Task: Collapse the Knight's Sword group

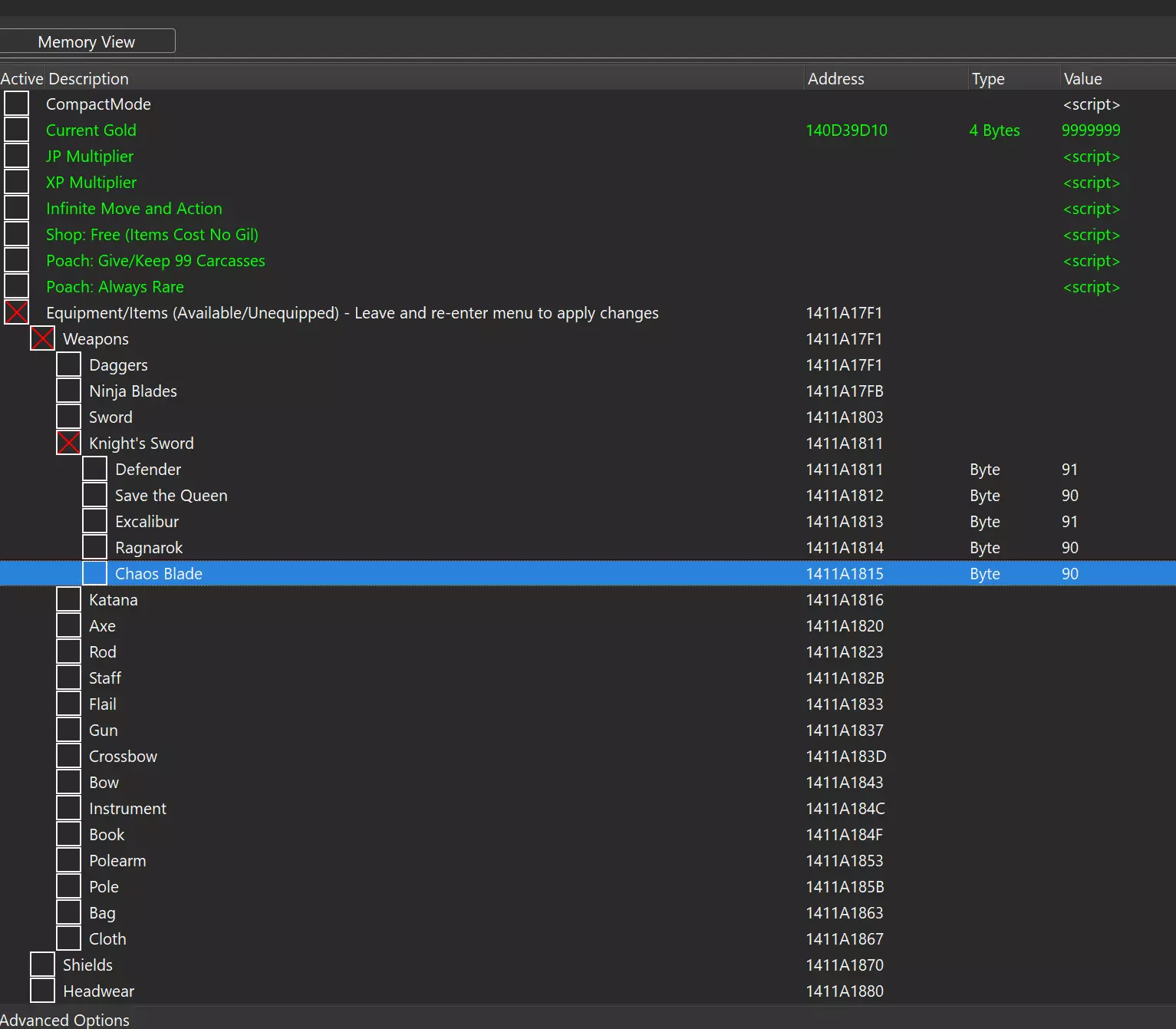Action: pyautogui.click(x=69, y=444)
